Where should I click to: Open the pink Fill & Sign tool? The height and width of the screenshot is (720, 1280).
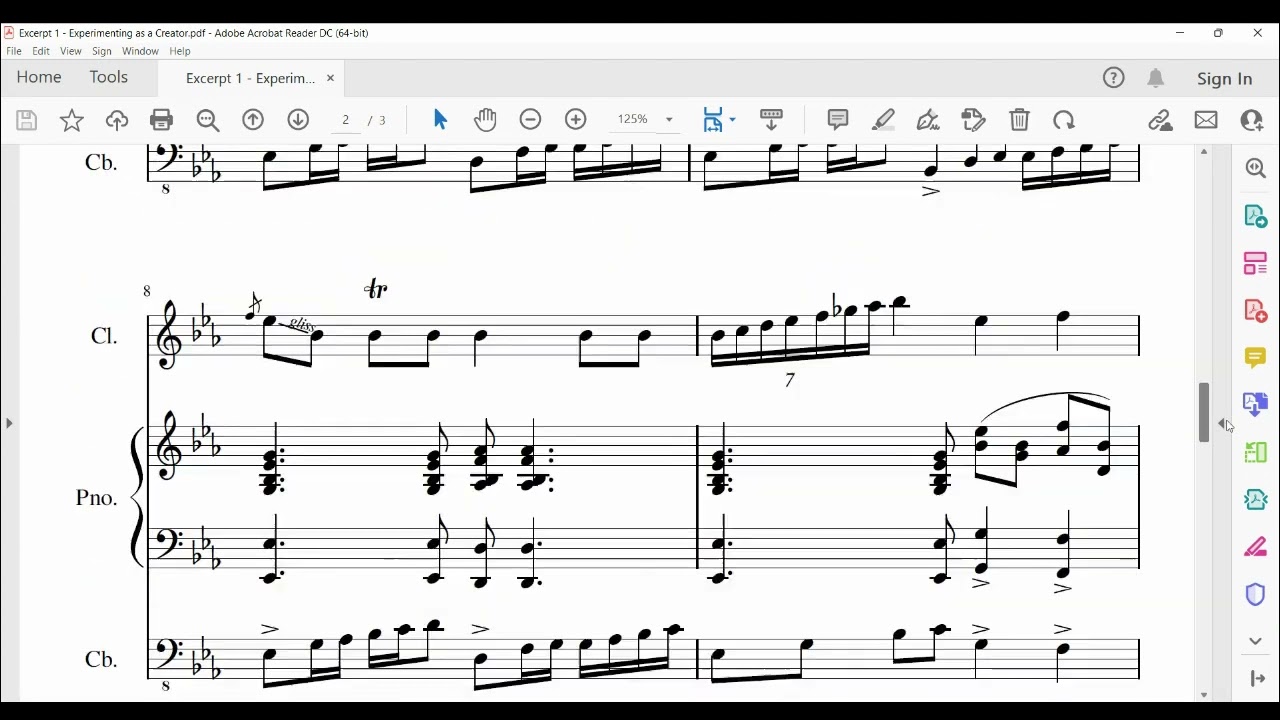tap(1256, 547)
